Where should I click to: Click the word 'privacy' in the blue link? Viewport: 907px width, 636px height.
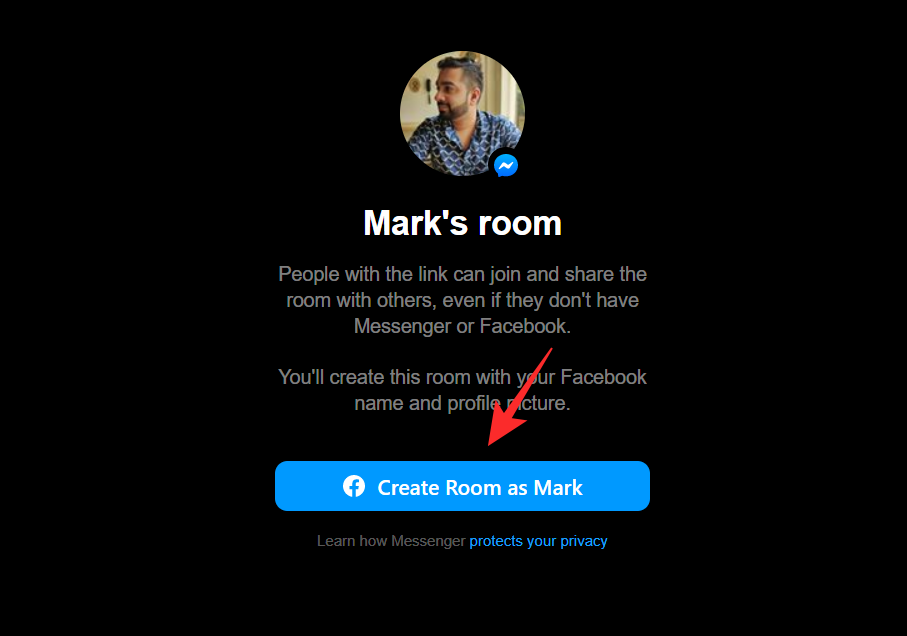click(584, 542)
